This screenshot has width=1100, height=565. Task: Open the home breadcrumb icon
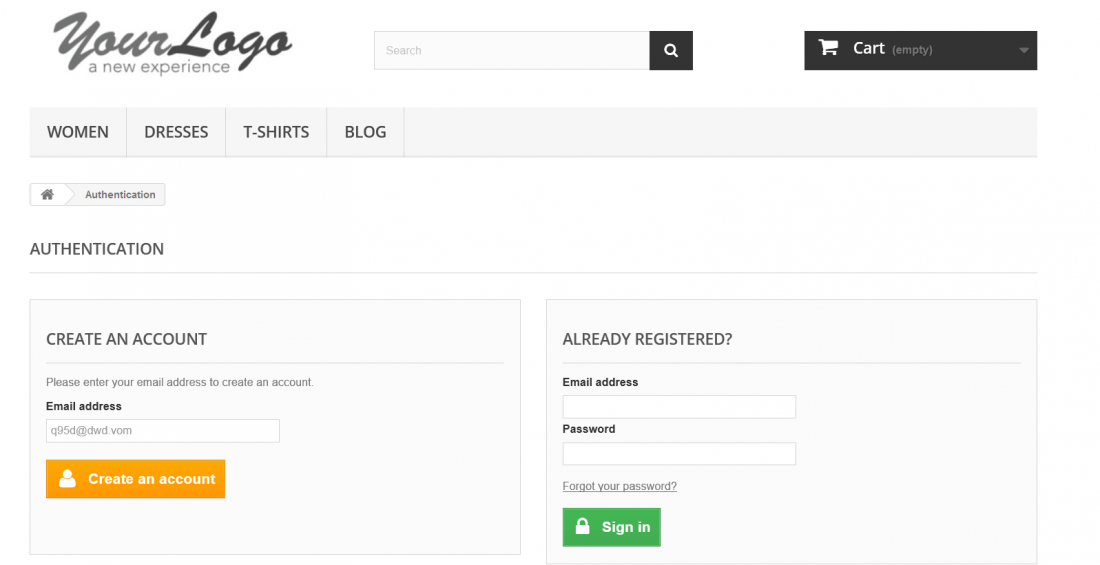tap(47, 194)
